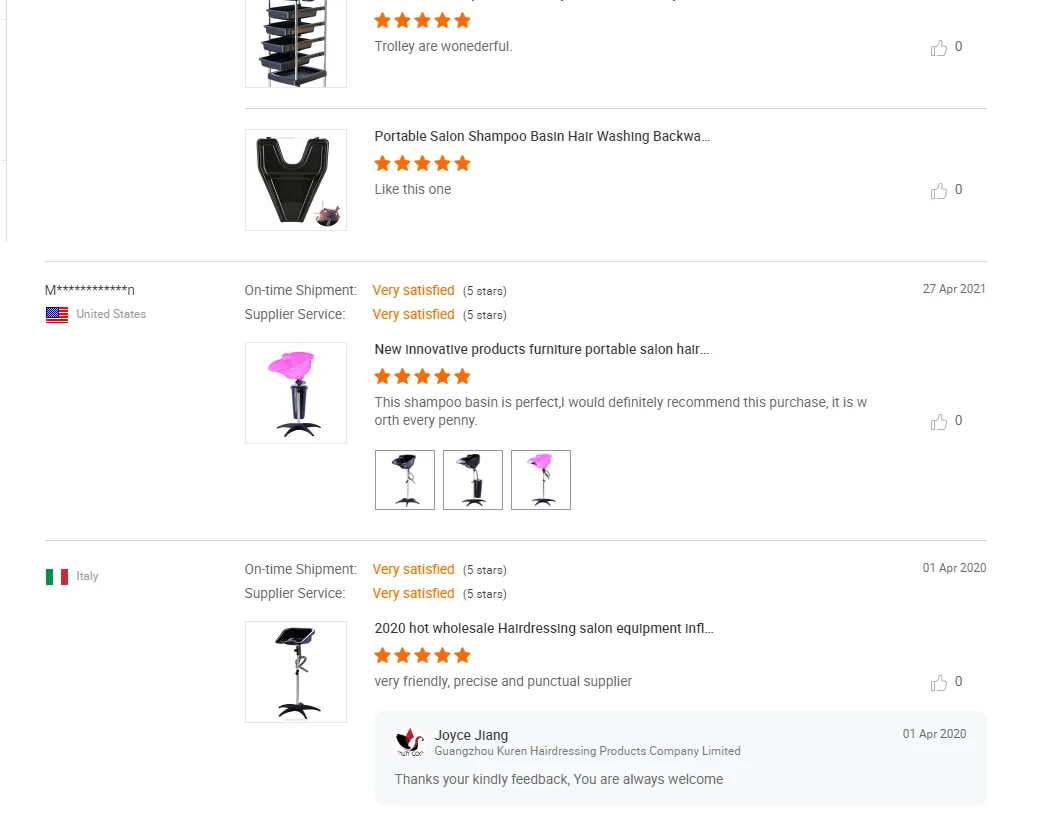Click Joyce Jiang's supplier logo avatar

pyautogui.click(x=410, y=742)
